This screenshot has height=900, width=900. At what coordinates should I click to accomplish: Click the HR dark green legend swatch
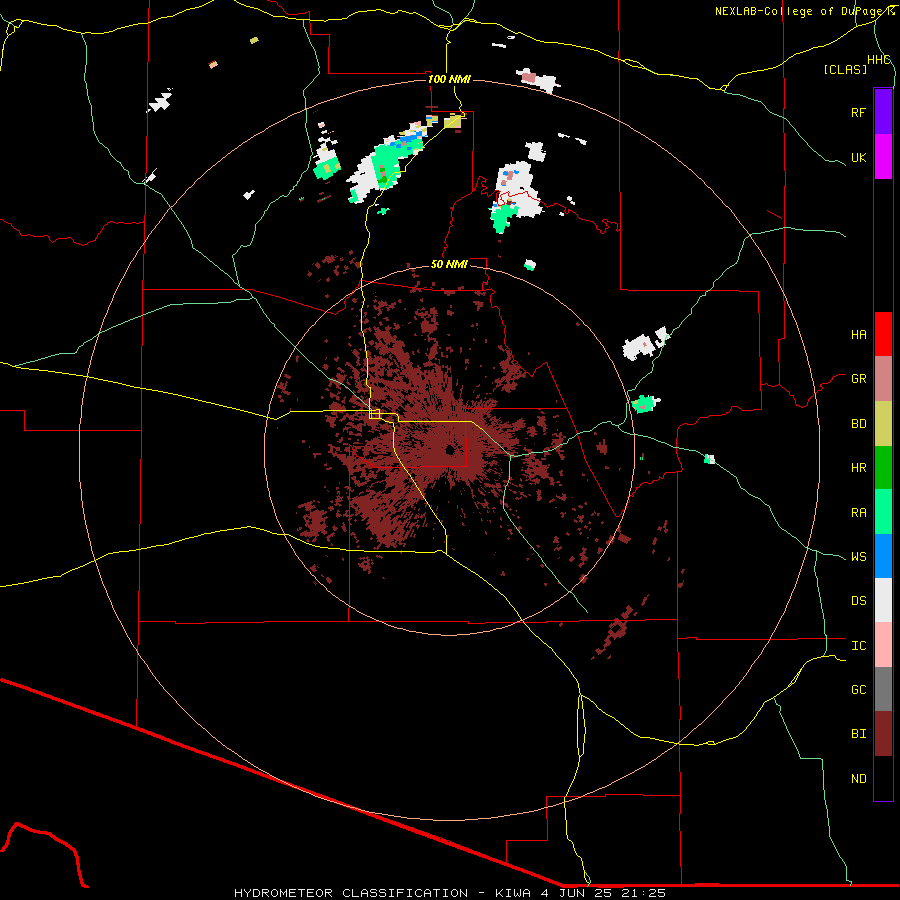coord(883,468)
